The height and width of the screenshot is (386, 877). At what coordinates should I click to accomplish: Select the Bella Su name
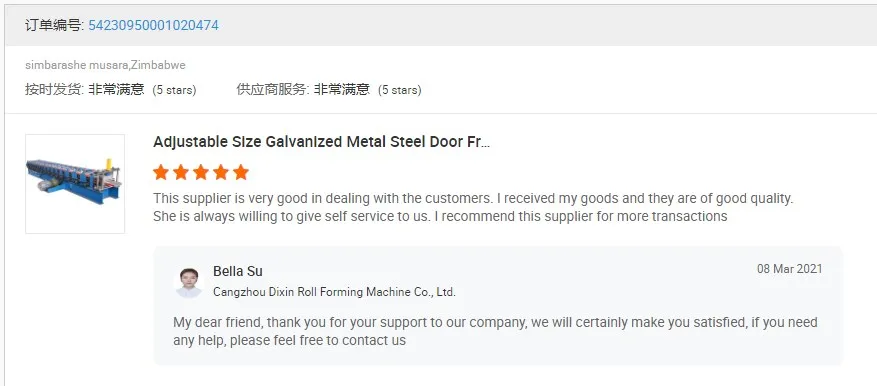click(238, 271)
